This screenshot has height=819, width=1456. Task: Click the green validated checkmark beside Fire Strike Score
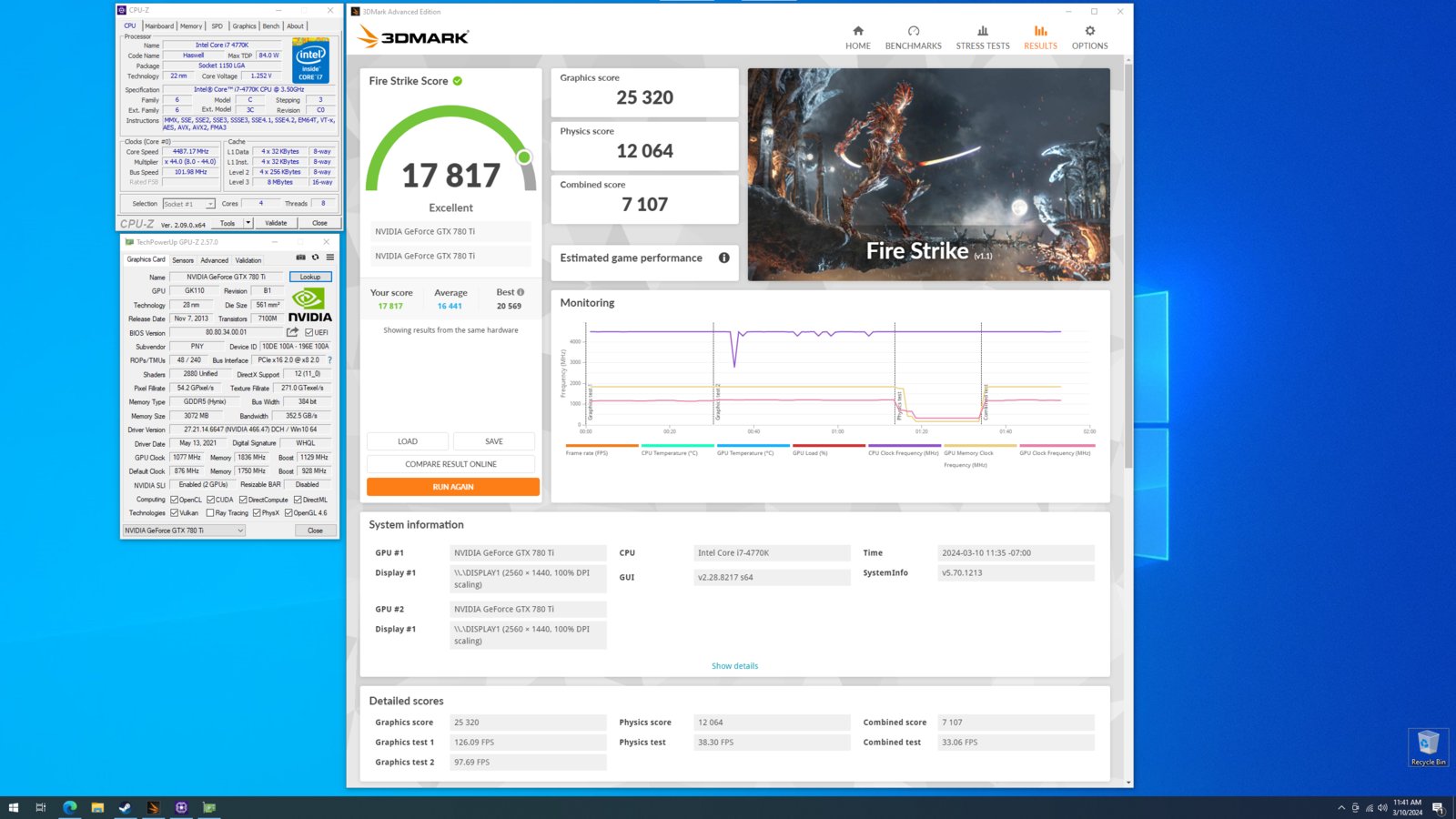point(458,81)
